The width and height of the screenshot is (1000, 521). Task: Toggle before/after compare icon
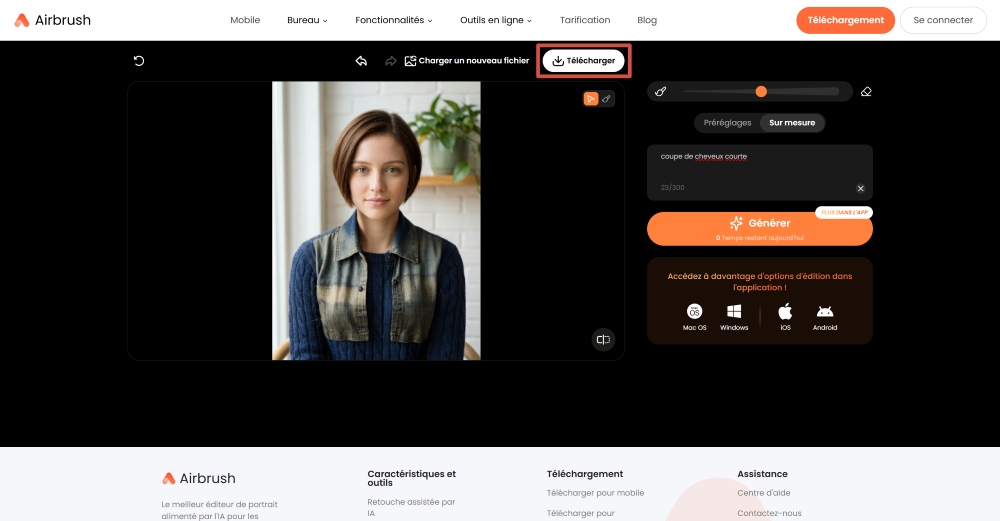tap(603, 340)
